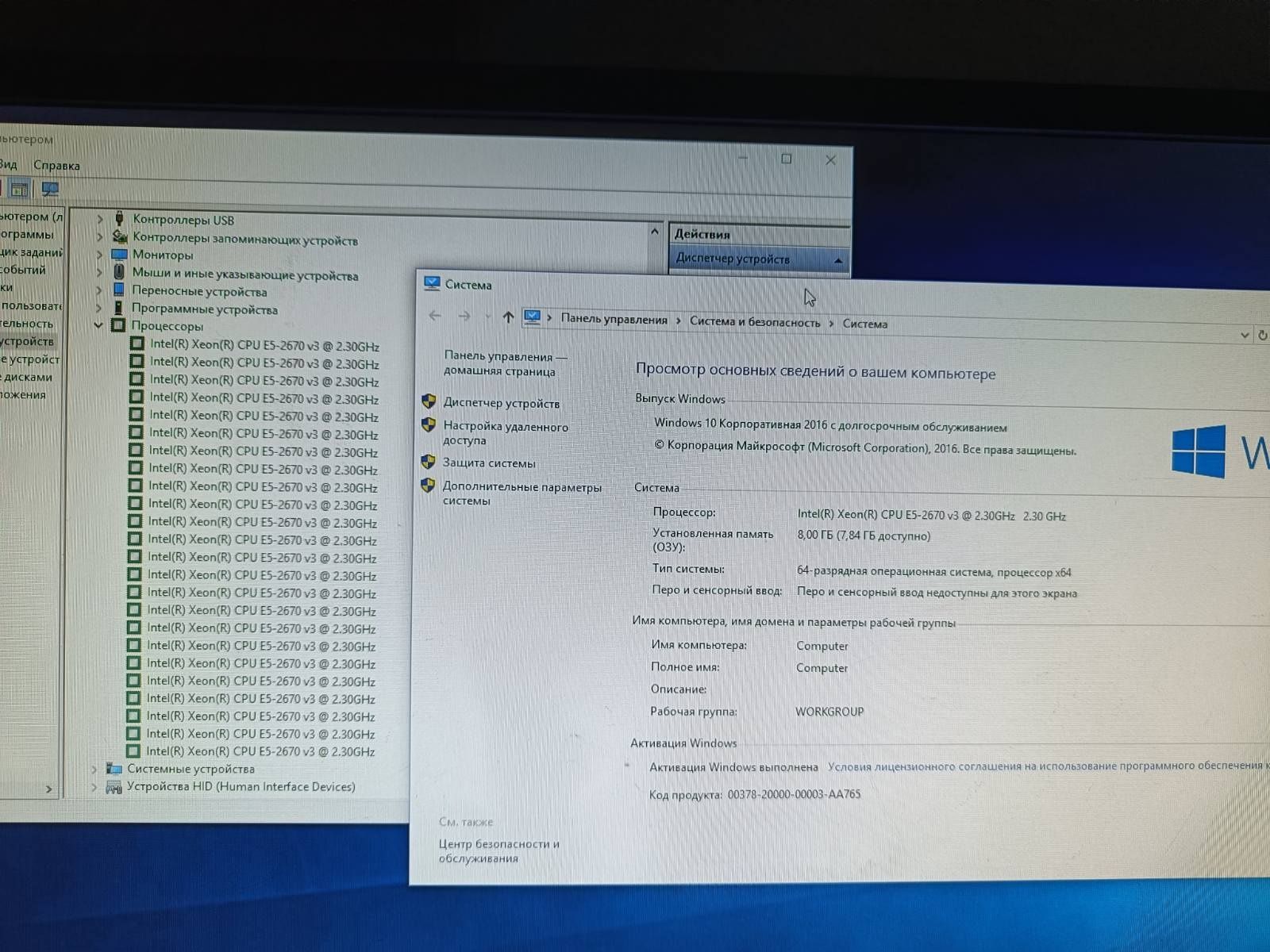Click monitor toolbar icon in management window
The width and height of the screenshot is (1270, 952).
[50, 189]
